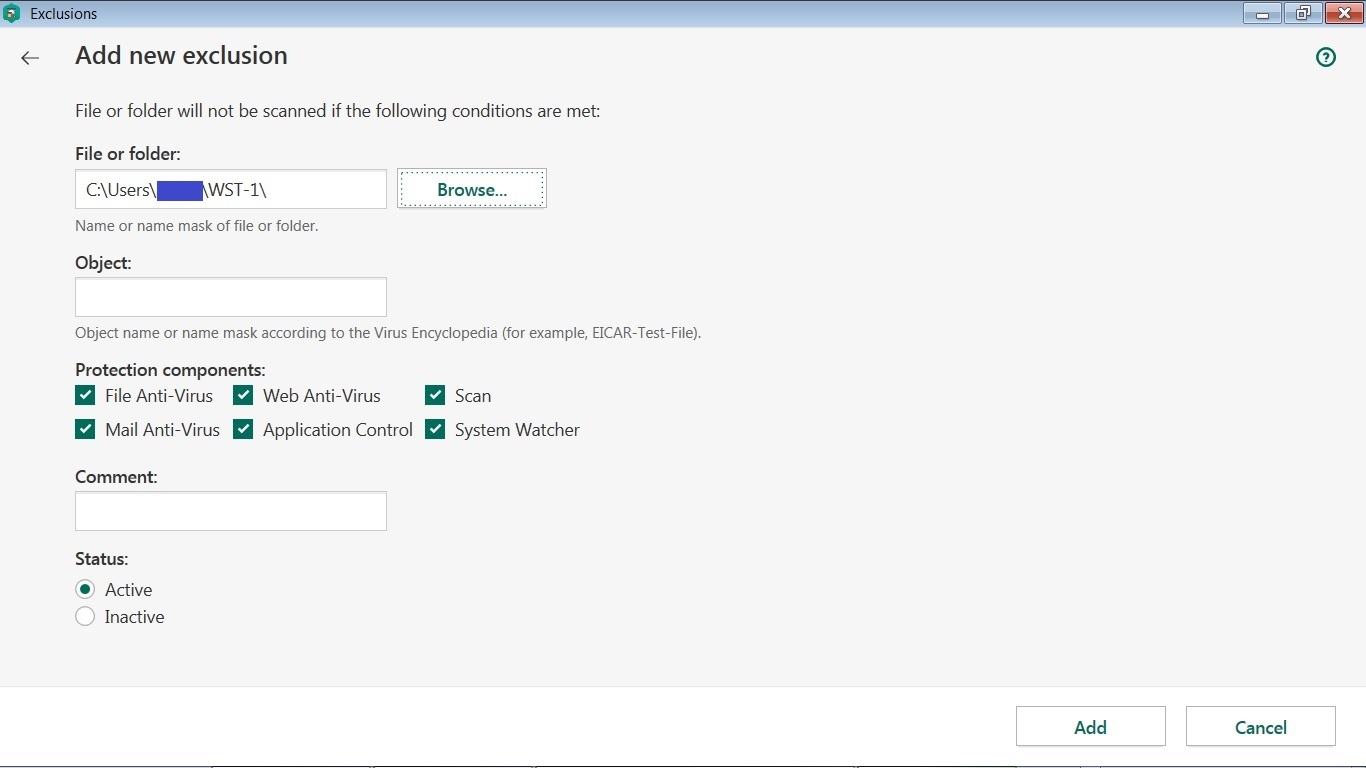Toggle the Application Control checkbox
The height and width of the screenshot is (768, 1366).
click(243, 429)
